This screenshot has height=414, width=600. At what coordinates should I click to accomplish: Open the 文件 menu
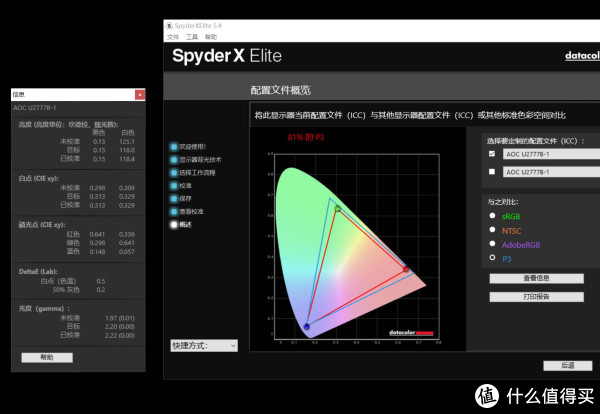point(173,37)
